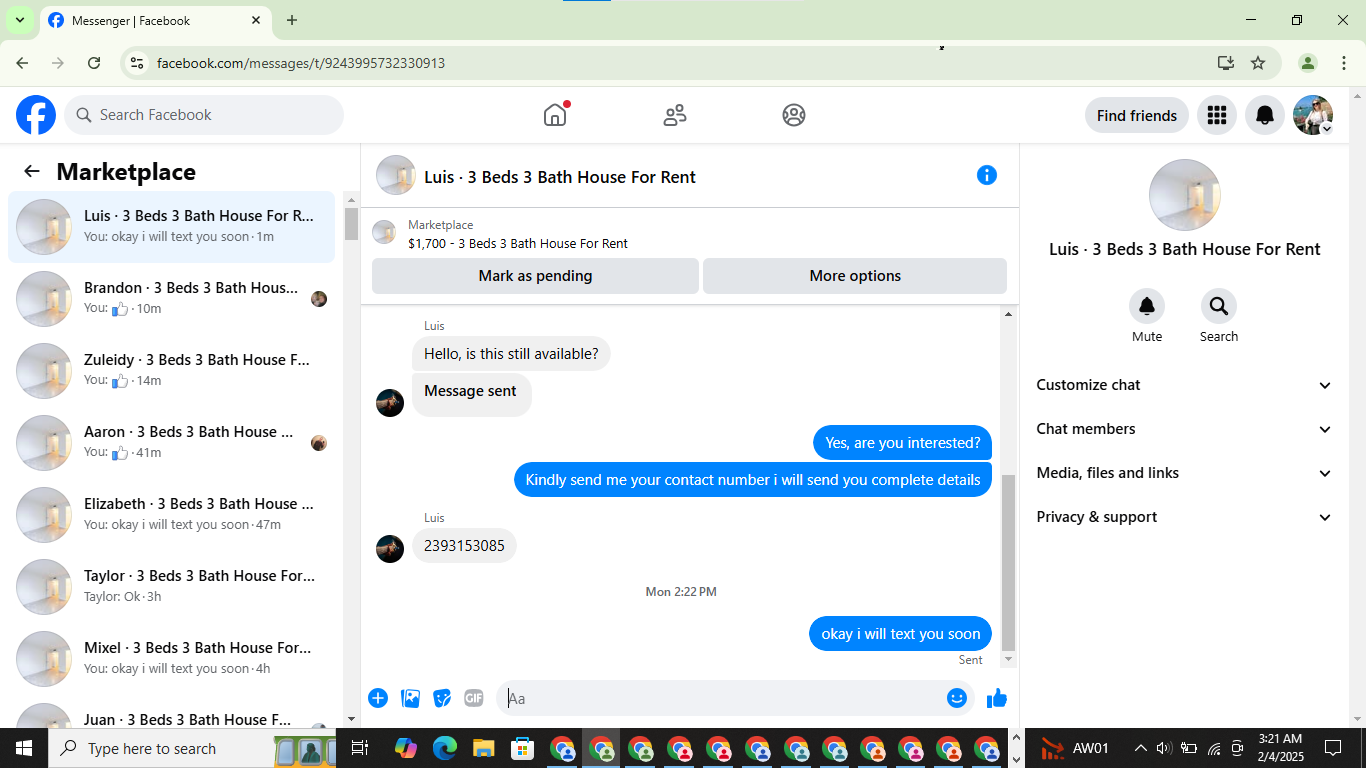
Task: Open the Facebook menu grid icon
Action: tap(1217, 116)
